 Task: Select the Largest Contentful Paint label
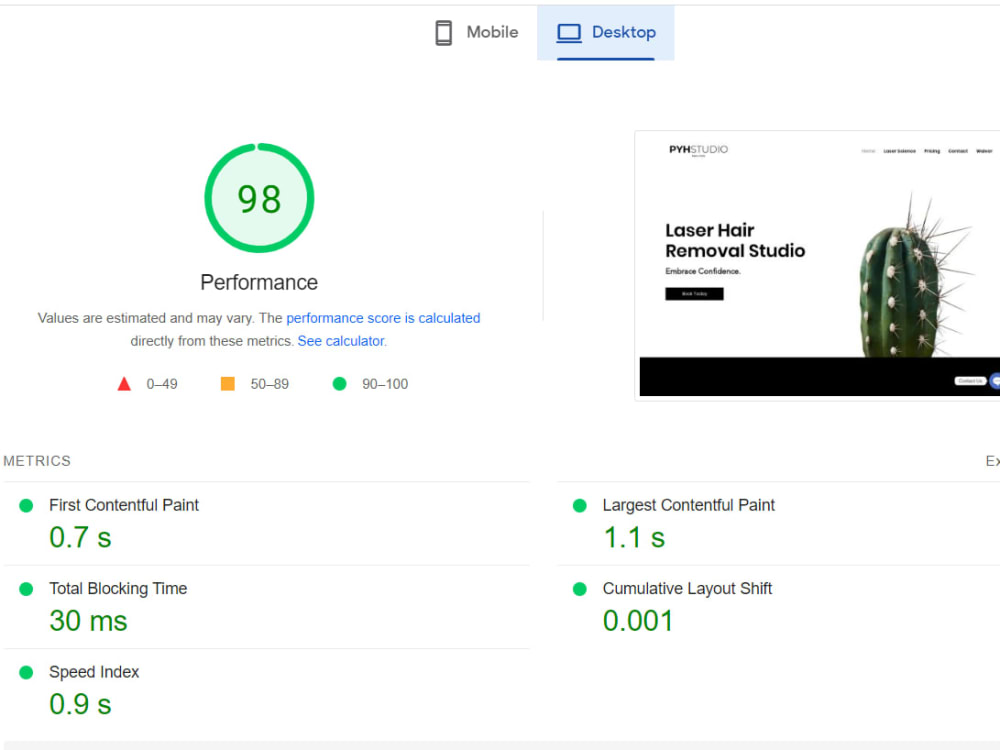pyautogui.click(x=689, y=505)
